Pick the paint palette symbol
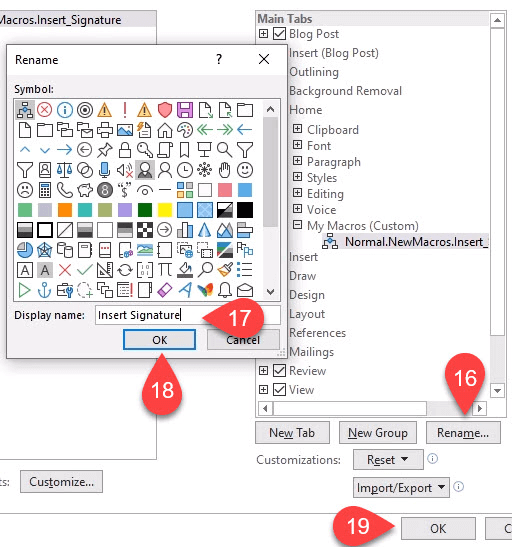Screen dimensions: 512x547 (x=185, y=130)
